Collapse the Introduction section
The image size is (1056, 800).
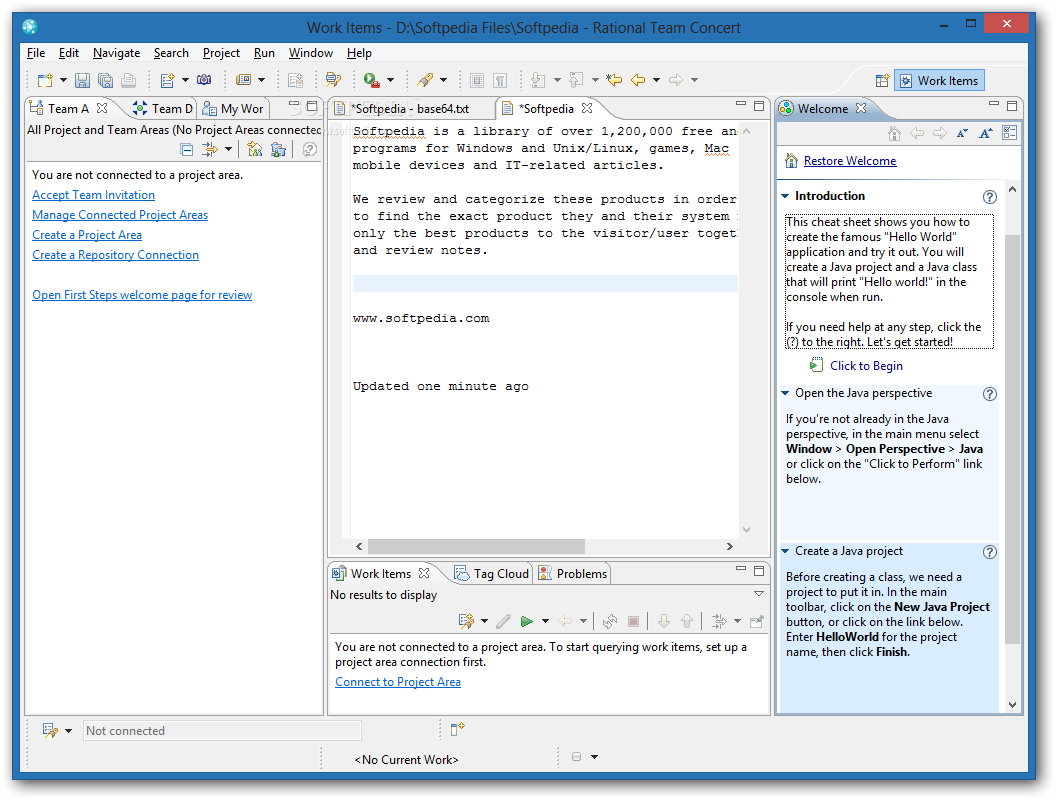pyautogui.click(x=785, y=196)
